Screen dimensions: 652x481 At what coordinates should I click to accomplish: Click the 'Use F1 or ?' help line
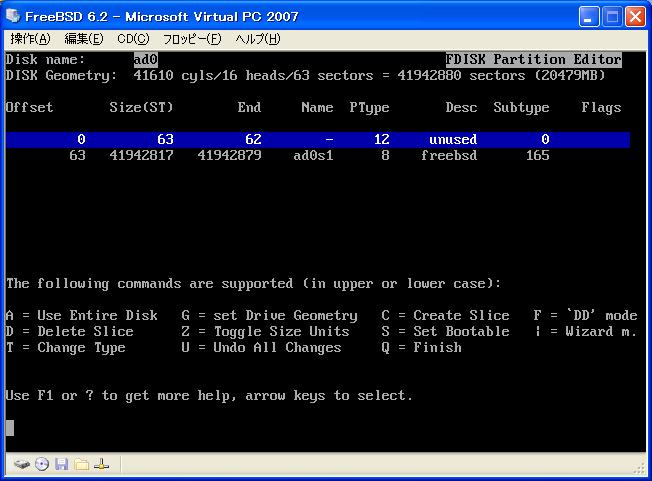pyautogui.click(x=209, y=395)
